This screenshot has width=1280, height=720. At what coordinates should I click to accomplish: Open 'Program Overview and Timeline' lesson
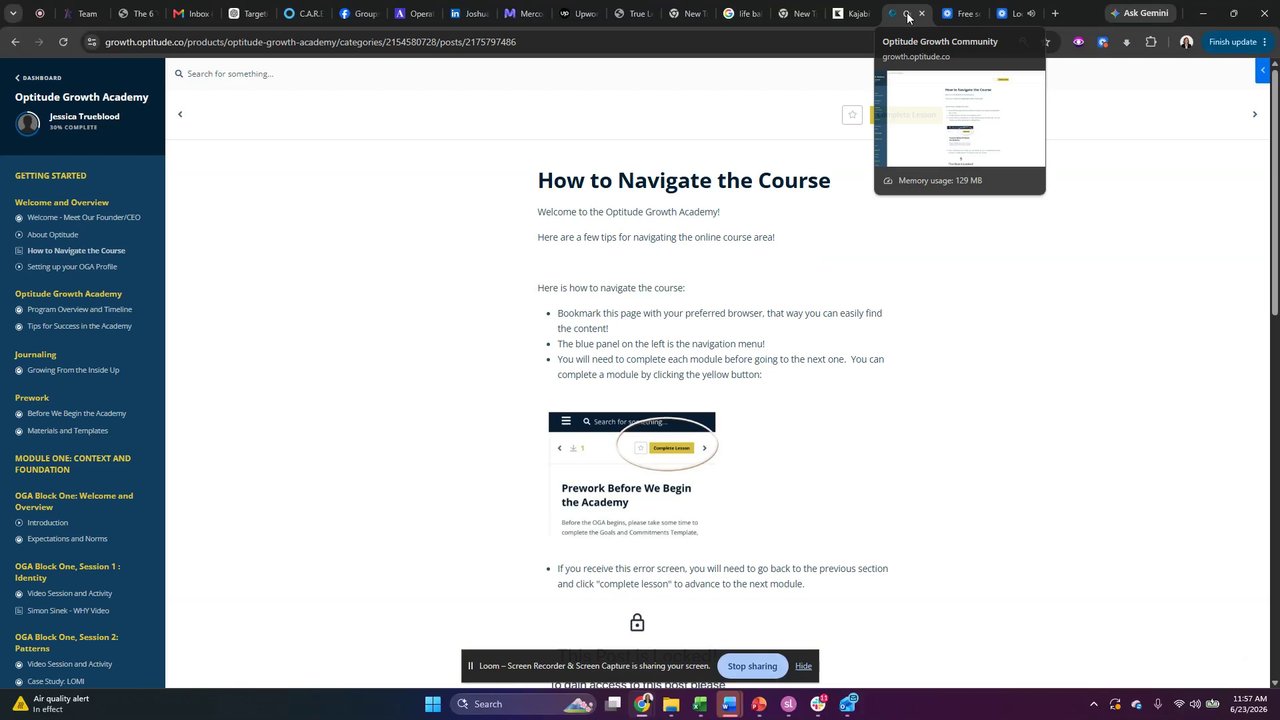pyautogui.click(x=80, y=310)
